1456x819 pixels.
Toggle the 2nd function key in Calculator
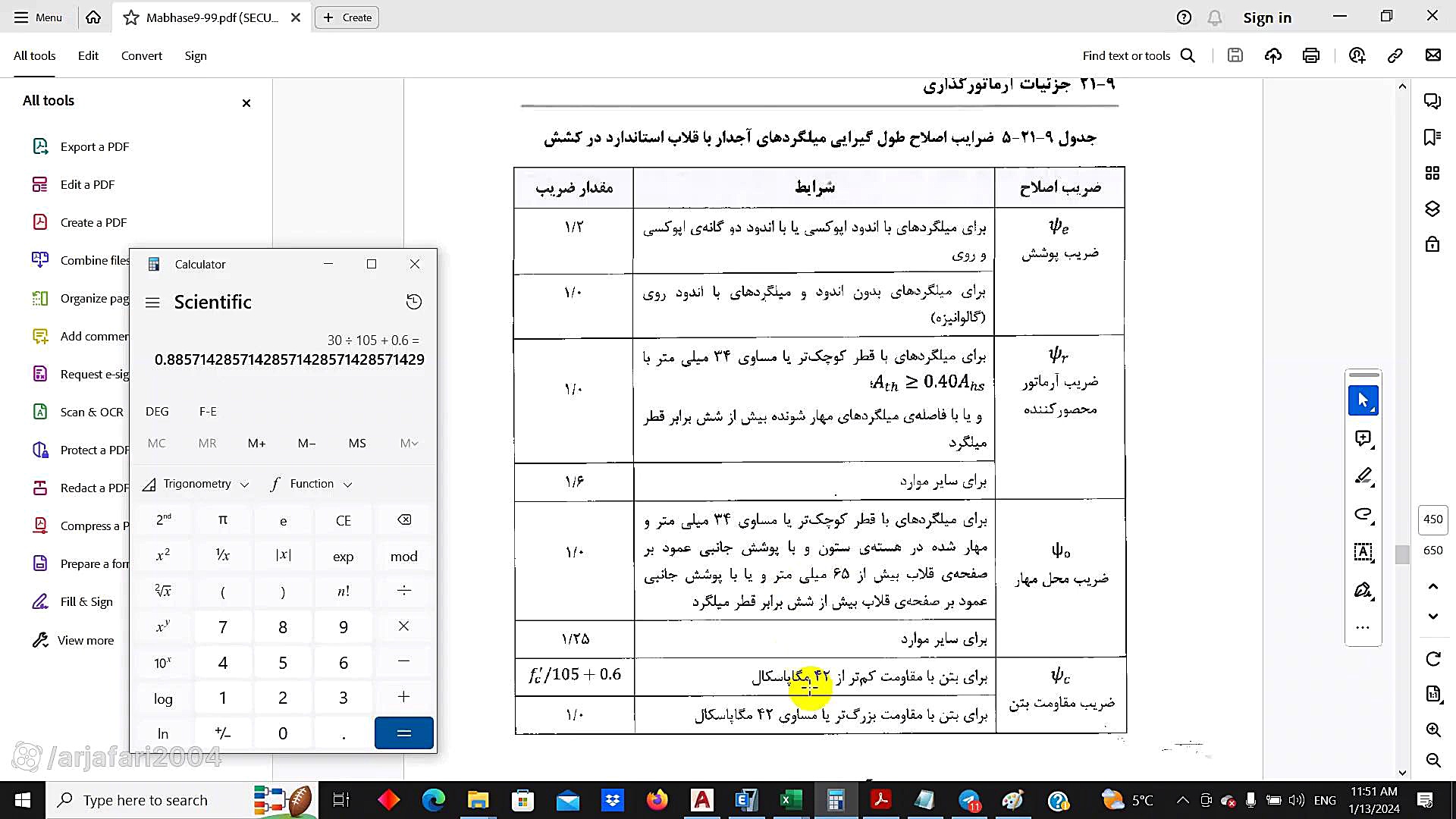click(x=163, y=520)
